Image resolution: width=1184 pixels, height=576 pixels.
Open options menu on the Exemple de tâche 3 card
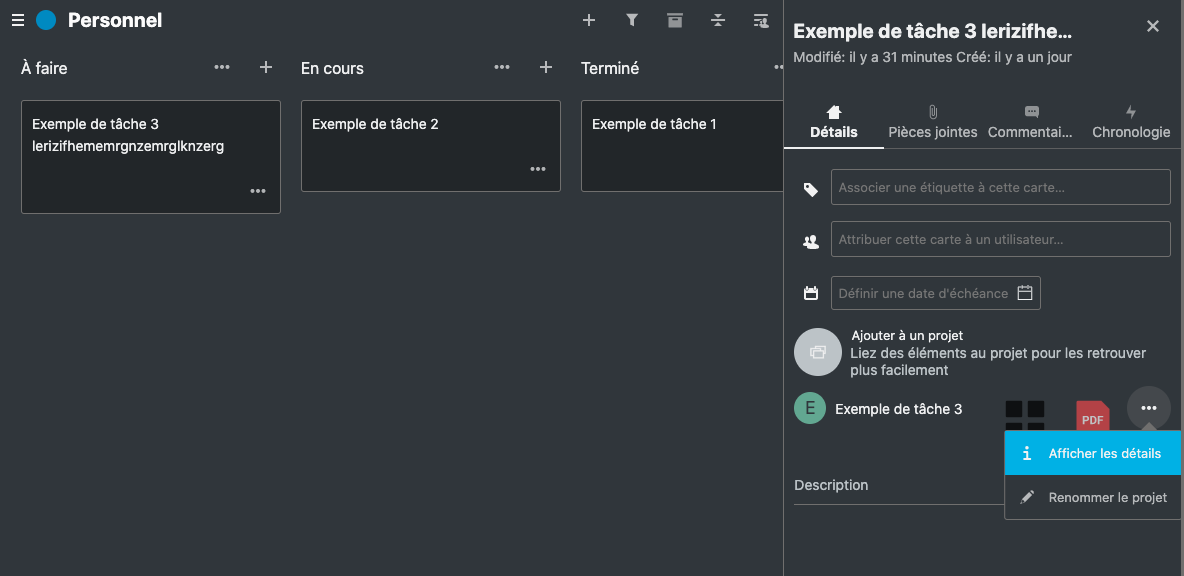pos(258,191)
